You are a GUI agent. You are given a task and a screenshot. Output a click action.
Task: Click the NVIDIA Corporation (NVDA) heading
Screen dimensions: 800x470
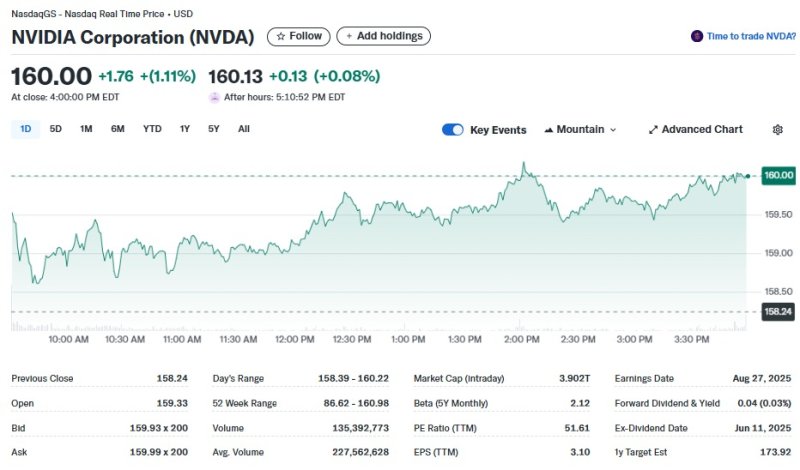[x=133, y=37]
